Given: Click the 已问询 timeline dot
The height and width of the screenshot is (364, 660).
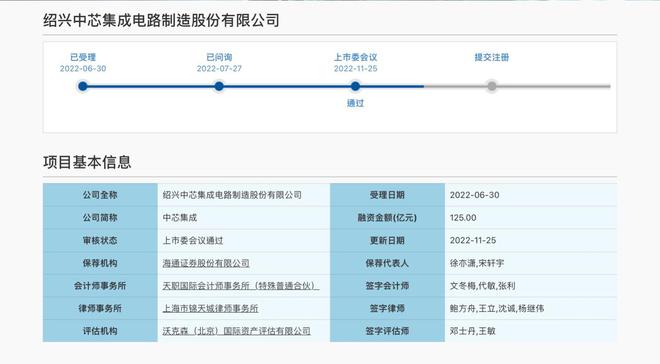Looking at the screenshot, I should [219, 86].
